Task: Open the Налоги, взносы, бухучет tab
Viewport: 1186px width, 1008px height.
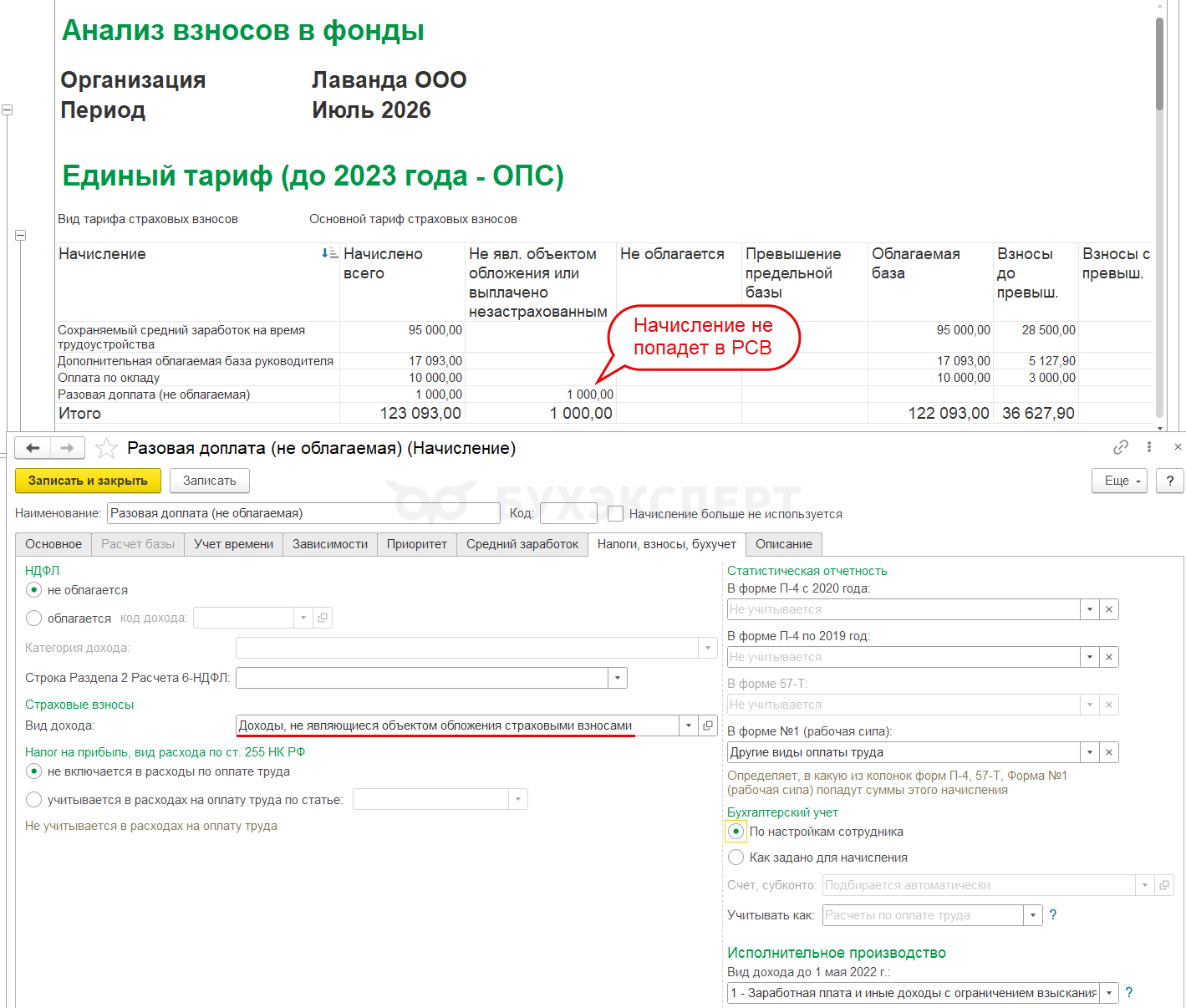Action: click(667, 544)
